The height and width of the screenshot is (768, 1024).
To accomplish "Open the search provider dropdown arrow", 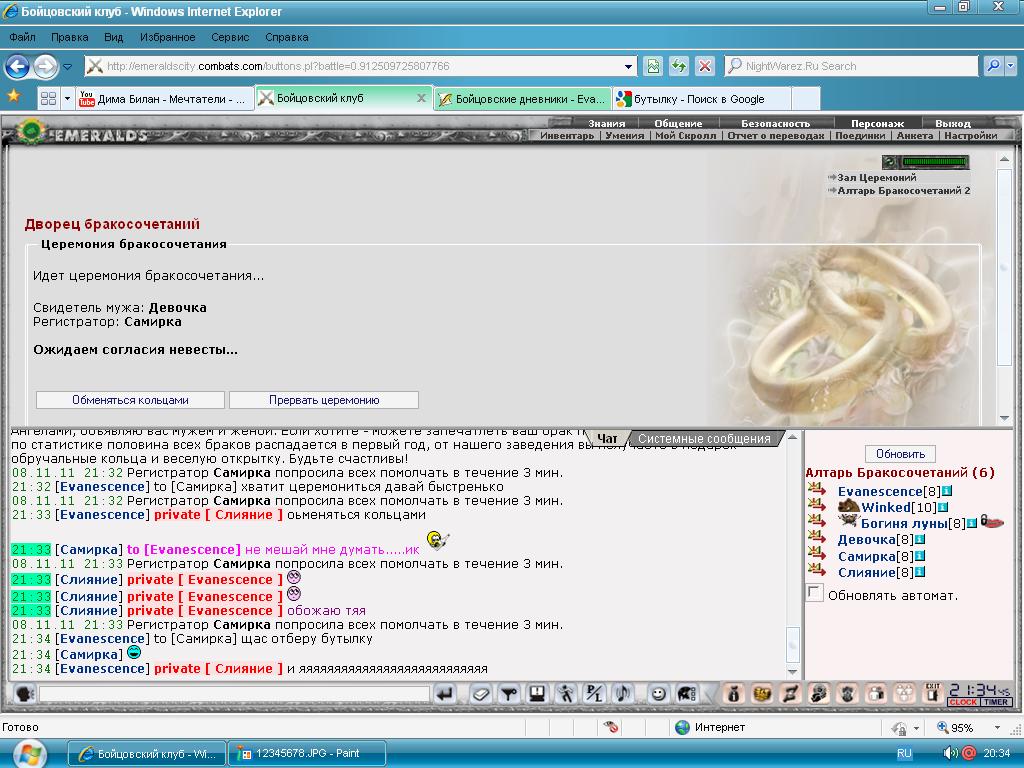I will tap(1010, 65).
